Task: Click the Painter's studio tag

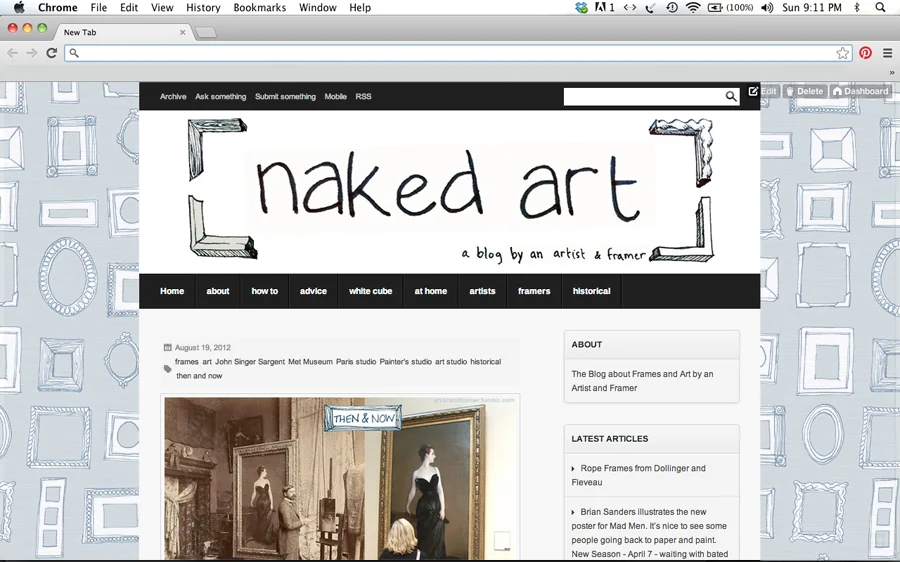Action: 405,362
